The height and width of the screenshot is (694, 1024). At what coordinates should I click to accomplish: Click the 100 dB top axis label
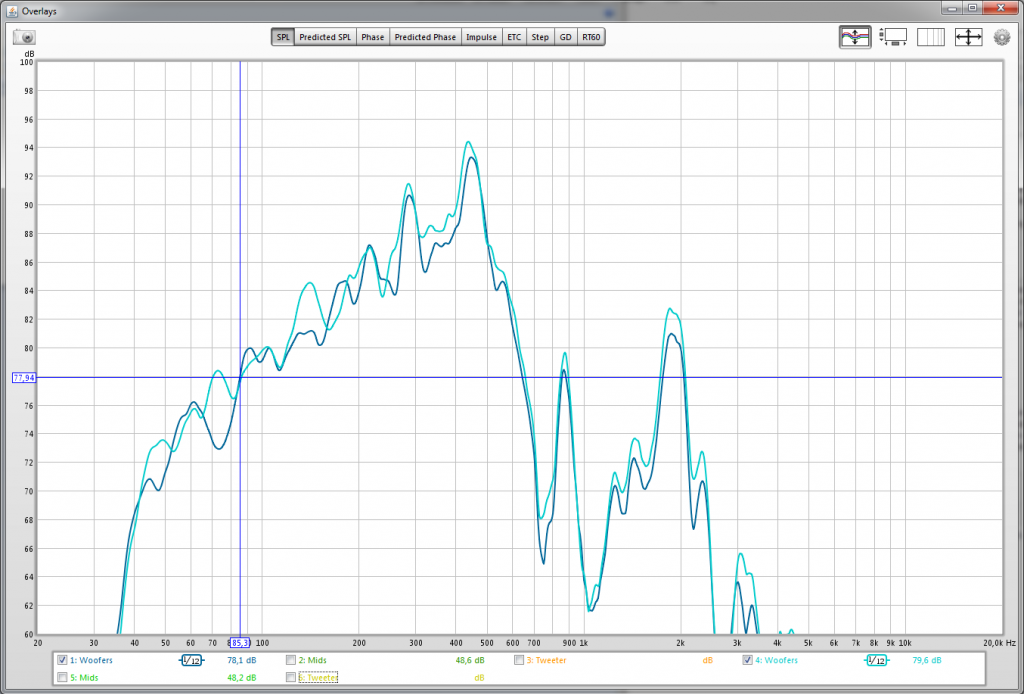pyautogui.click(x=26, y=63)
